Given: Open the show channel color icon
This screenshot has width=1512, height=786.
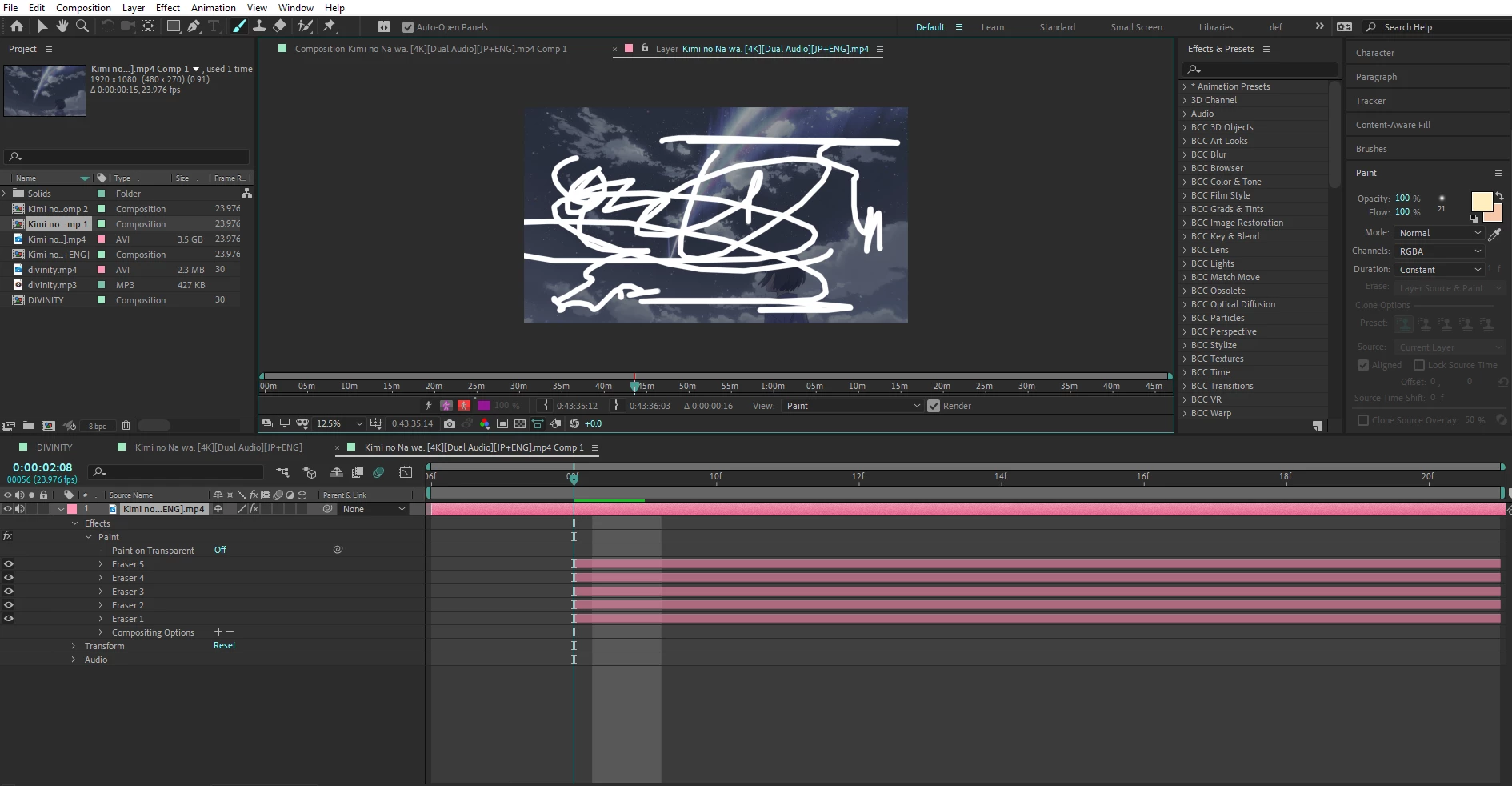Looking at the screenshot, I should tap(484, 423).
